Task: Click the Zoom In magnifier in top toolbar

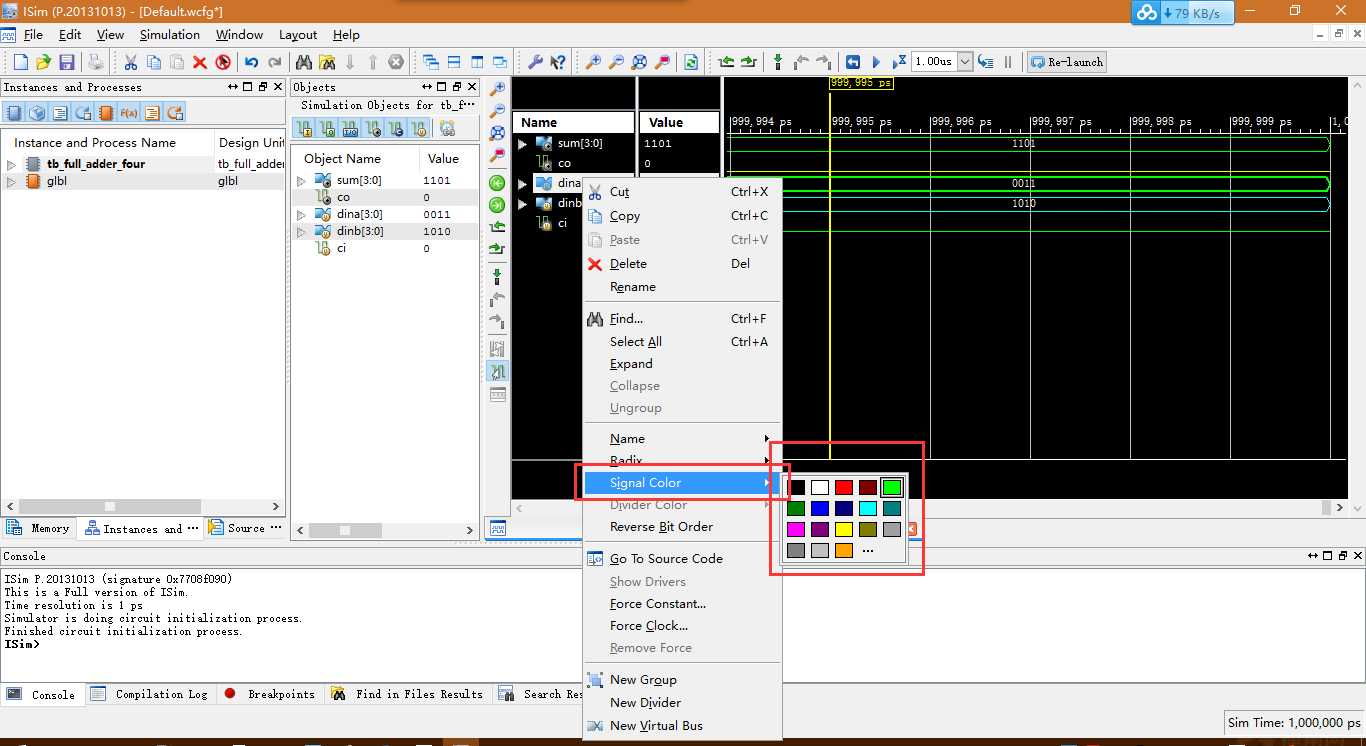Action: click(593, 62)
